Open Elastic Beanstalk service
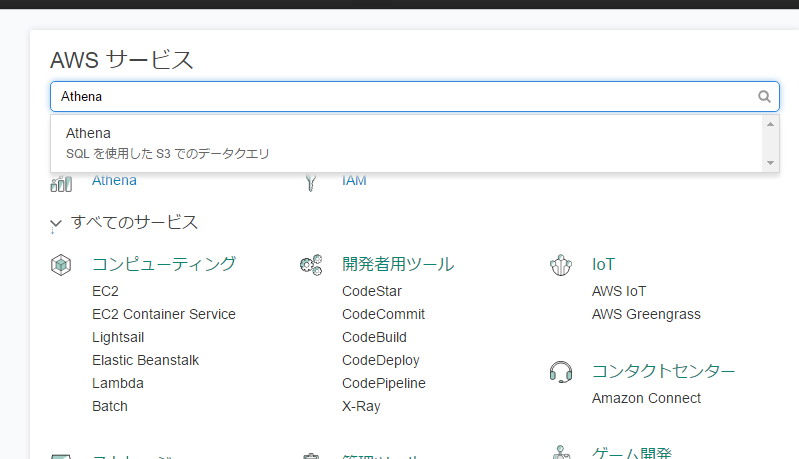 click(x=146, y=360)
